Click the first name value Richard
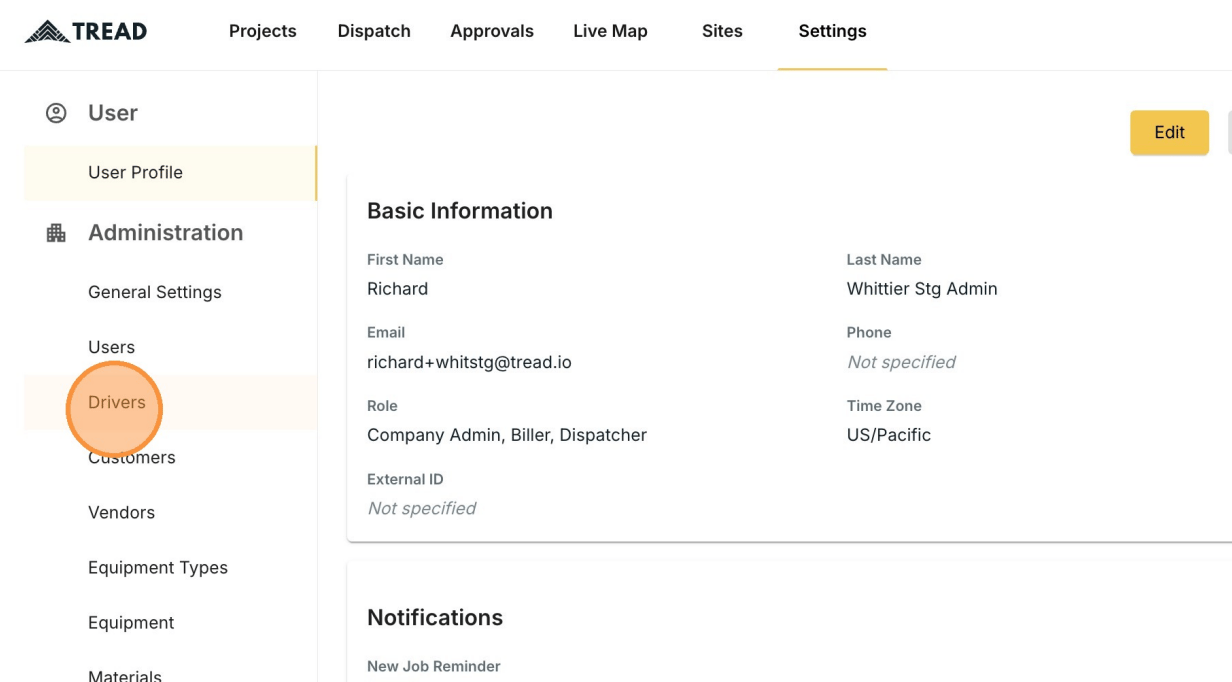Image resolution: width=1232 pixels, height=682 pixels. (397, 289)
